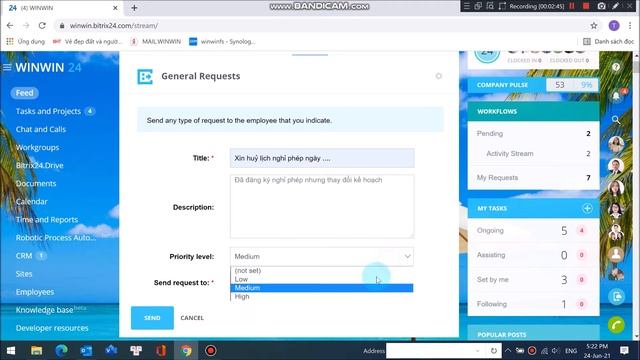Open Bitrix24.Drive

tap(40, 165)
